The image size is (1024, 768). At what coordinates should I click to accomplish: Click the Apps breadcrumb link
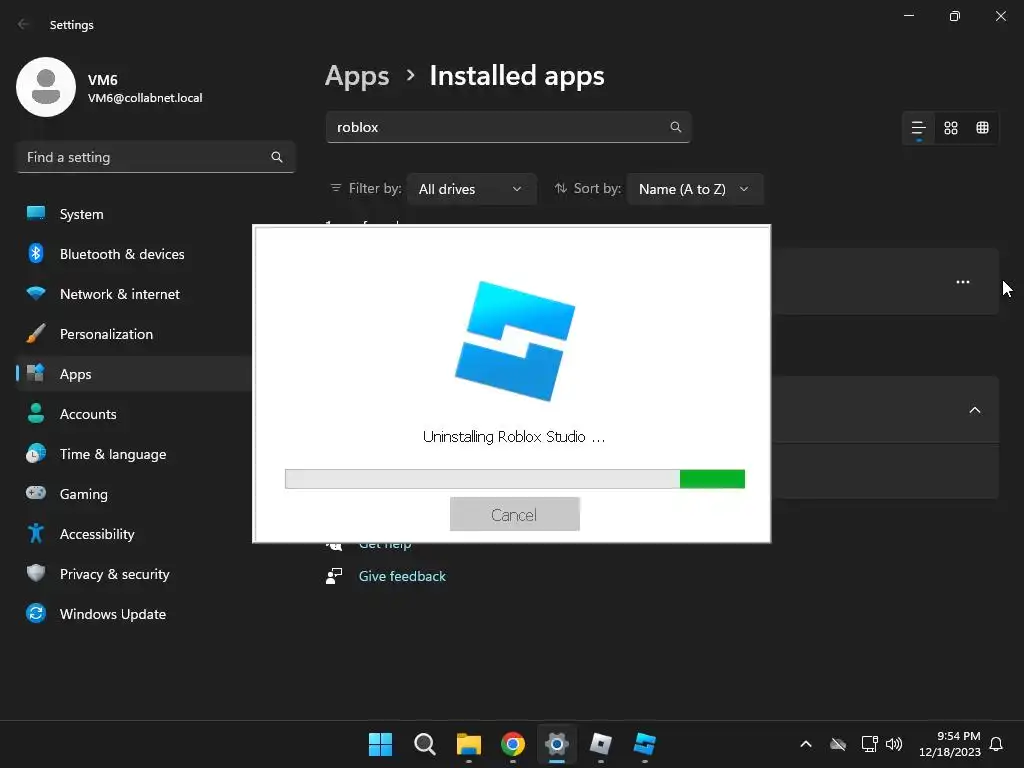(x=357, y=76)
